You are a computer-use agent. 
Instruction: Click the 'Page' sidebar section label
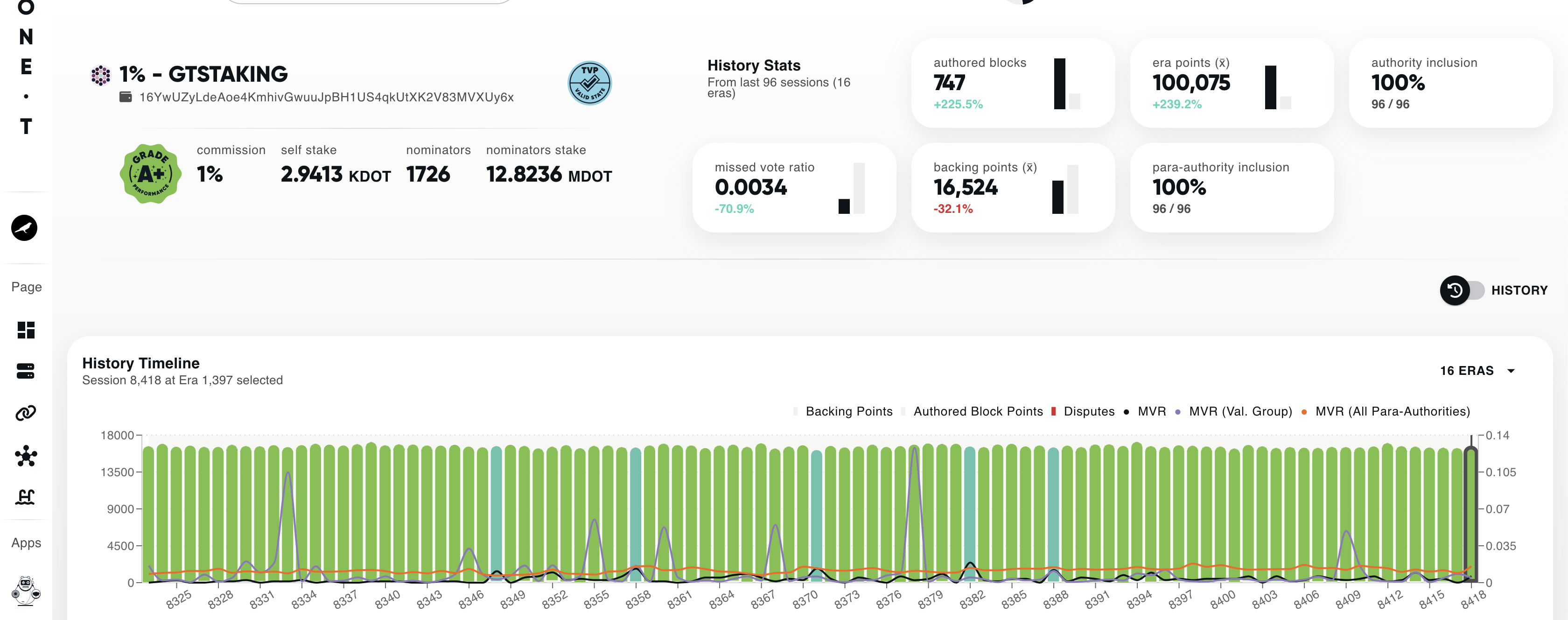tap(27, 288)
